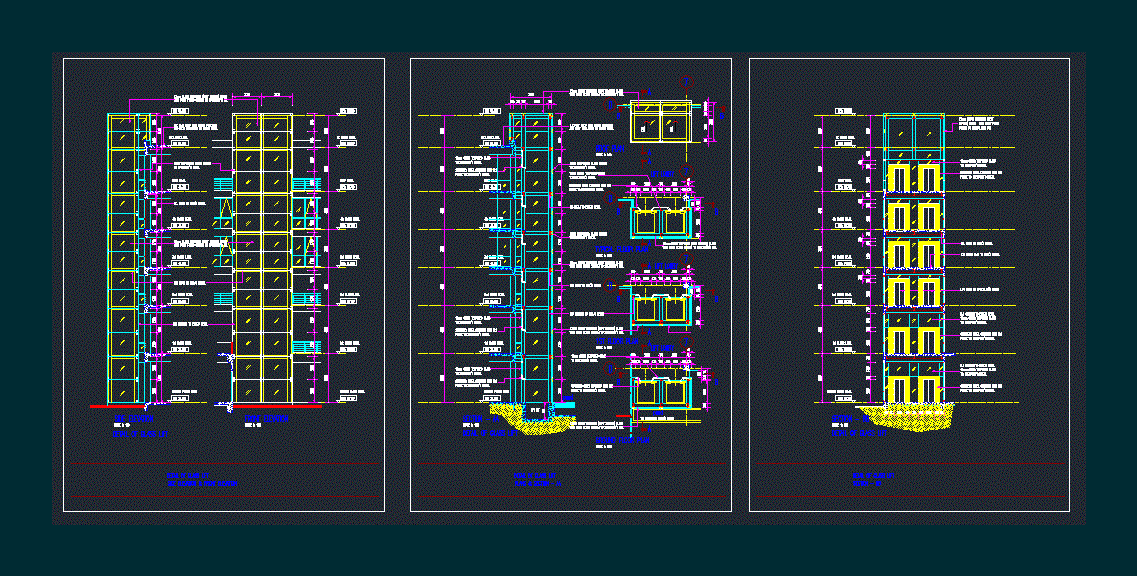Select the top dimension string above front elevation
This screenshot has height=576, width=1137.
point(262,96)
